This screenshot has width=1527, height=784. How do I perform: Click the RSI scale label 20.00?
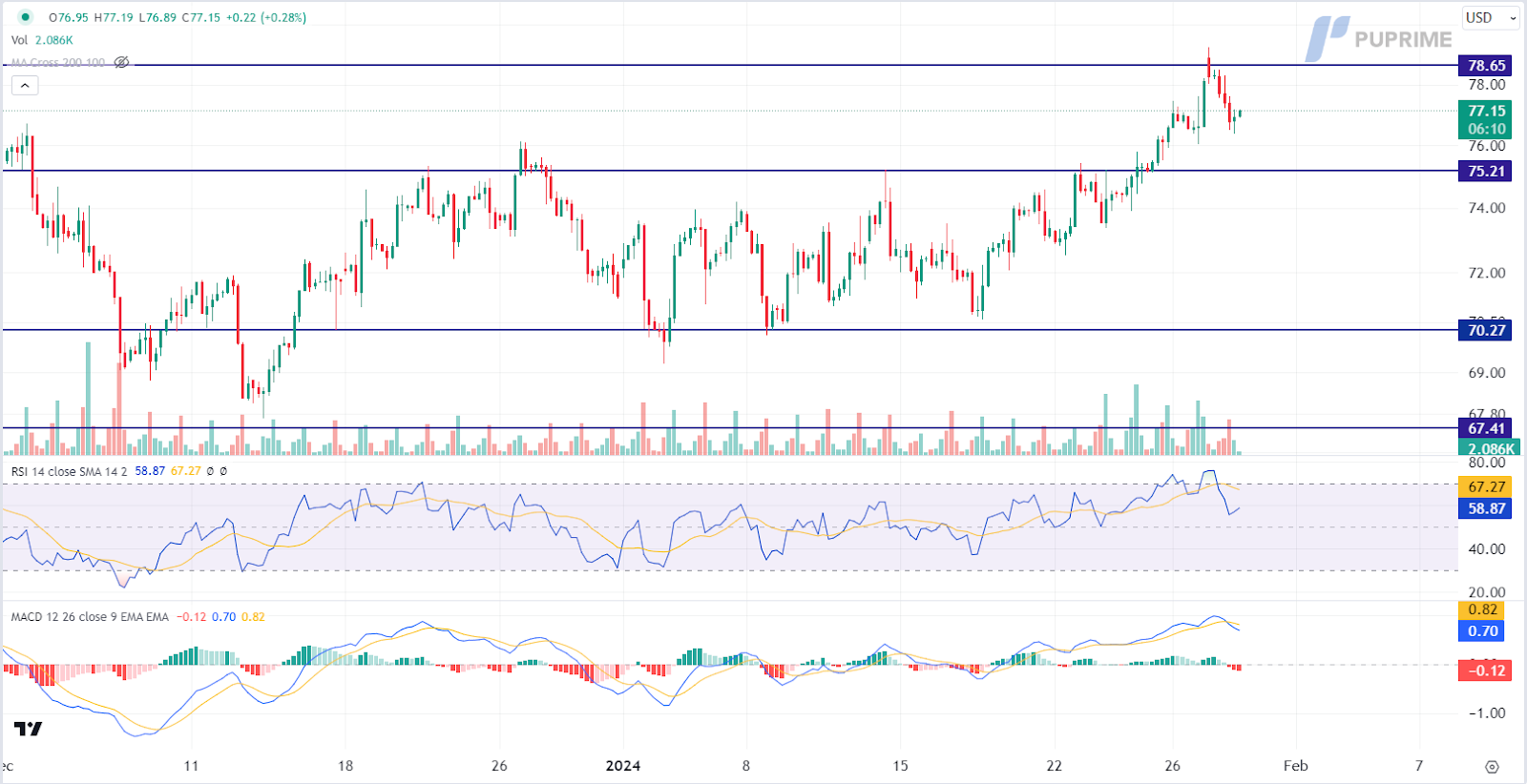1487,592
